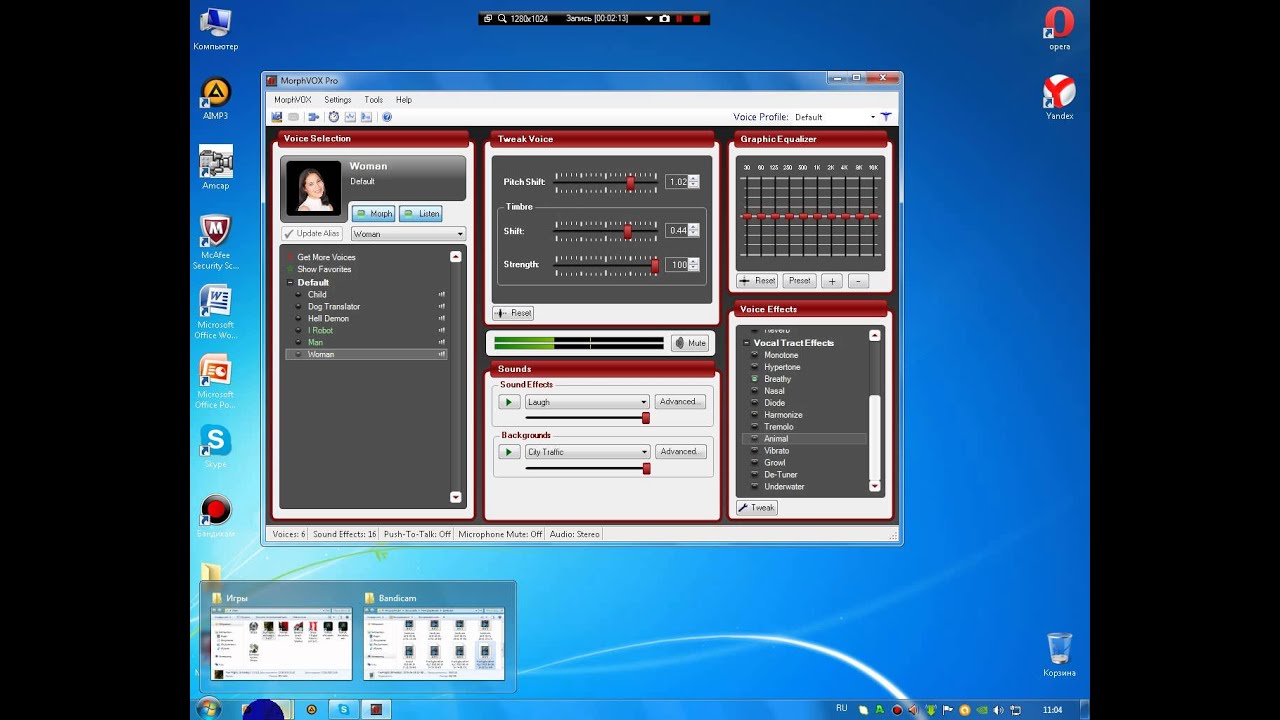Collapse the Vocal Tract Effects group
1280x720 pixels.
746,343
